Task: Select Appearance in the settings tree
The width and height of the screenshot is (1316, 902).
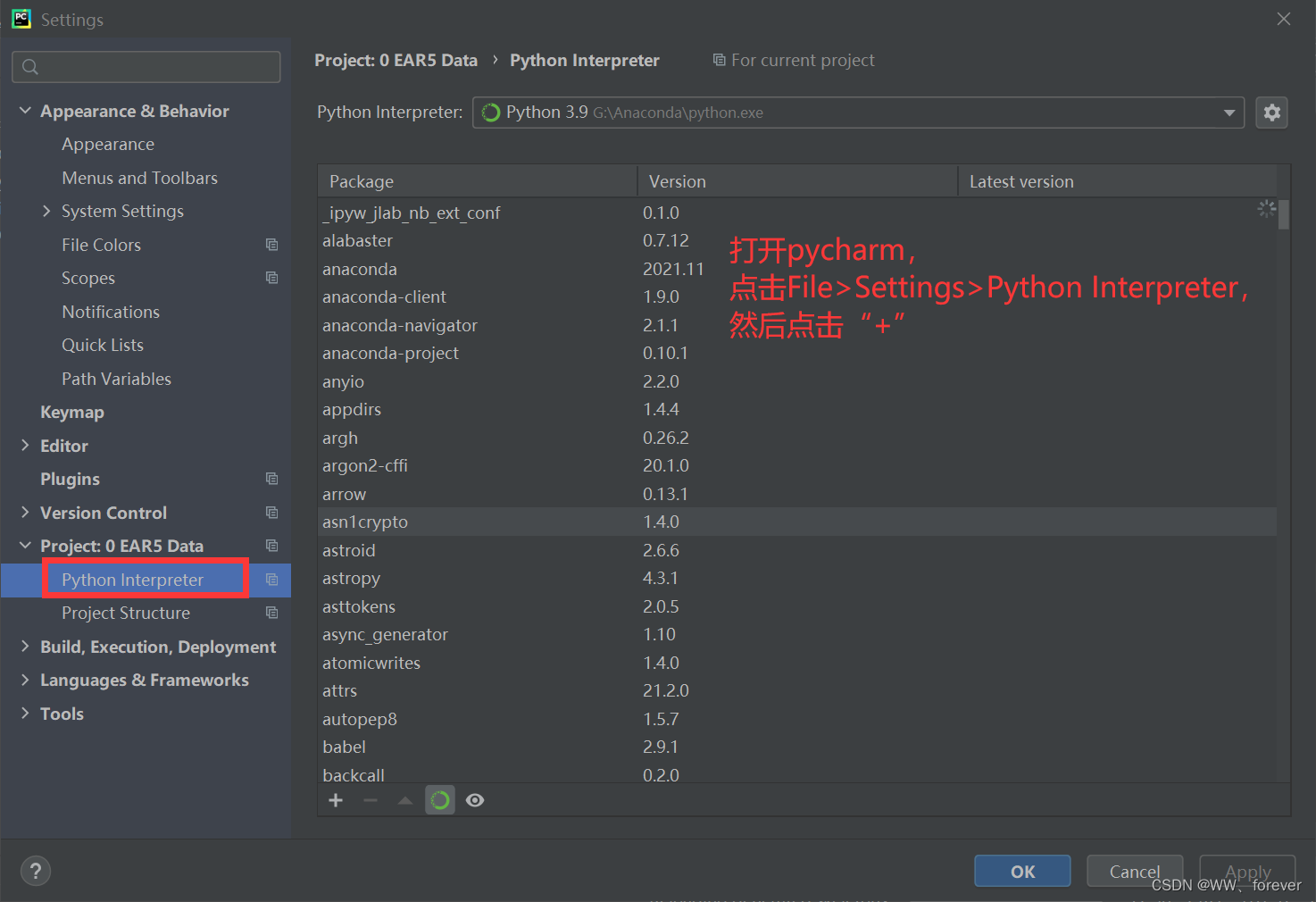Action: [108, 144]
